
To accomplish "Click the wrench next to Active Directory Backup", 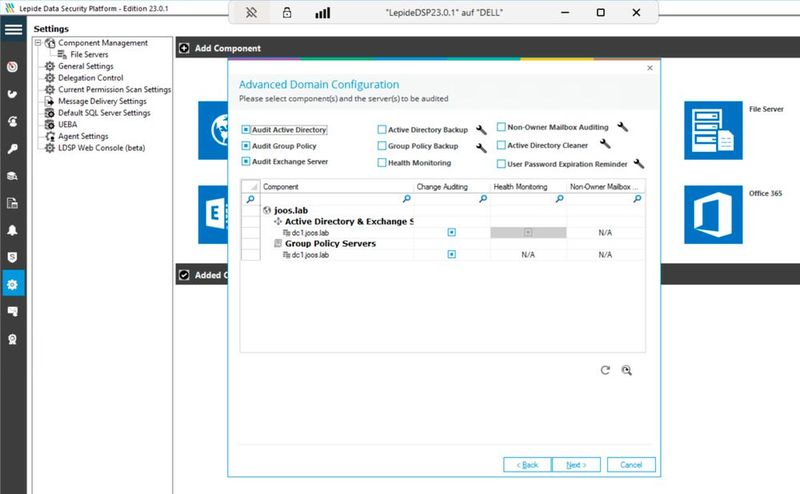I will pos(481,130).
